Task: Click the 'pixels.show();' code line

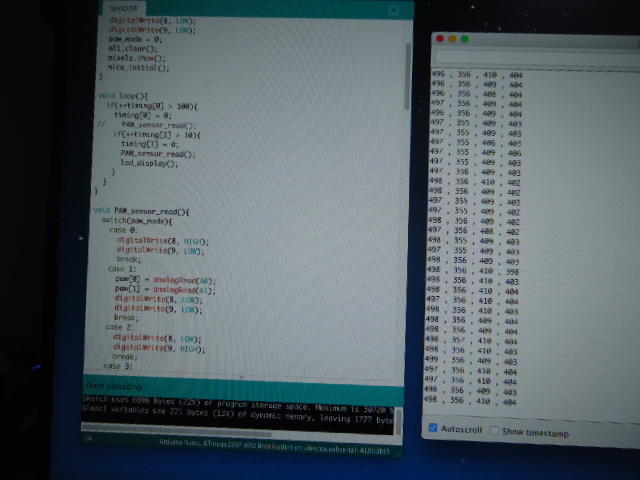Action: pos(137,58)
